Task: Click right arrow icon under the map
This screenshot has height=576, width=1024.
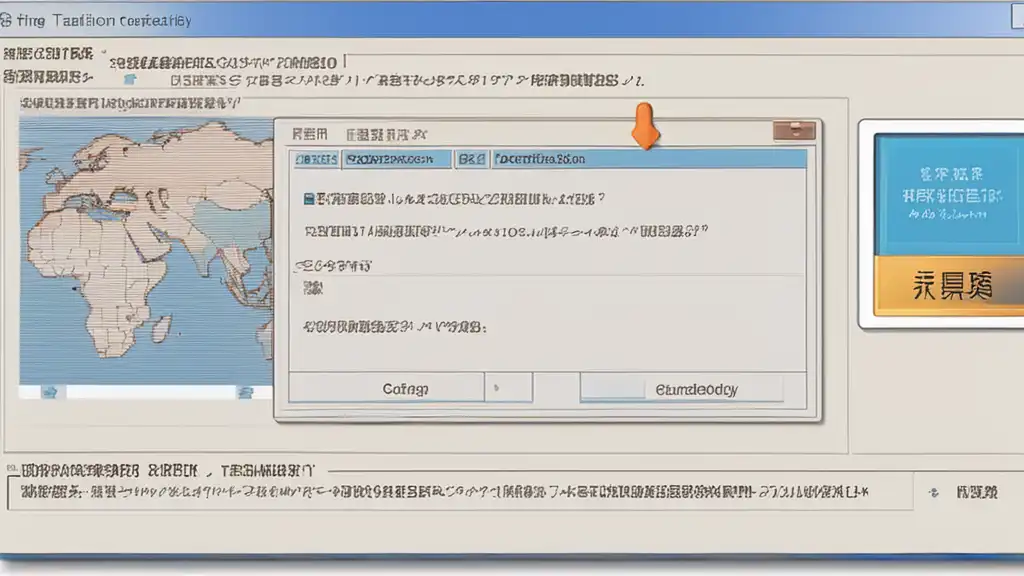Action: point(246,392)
